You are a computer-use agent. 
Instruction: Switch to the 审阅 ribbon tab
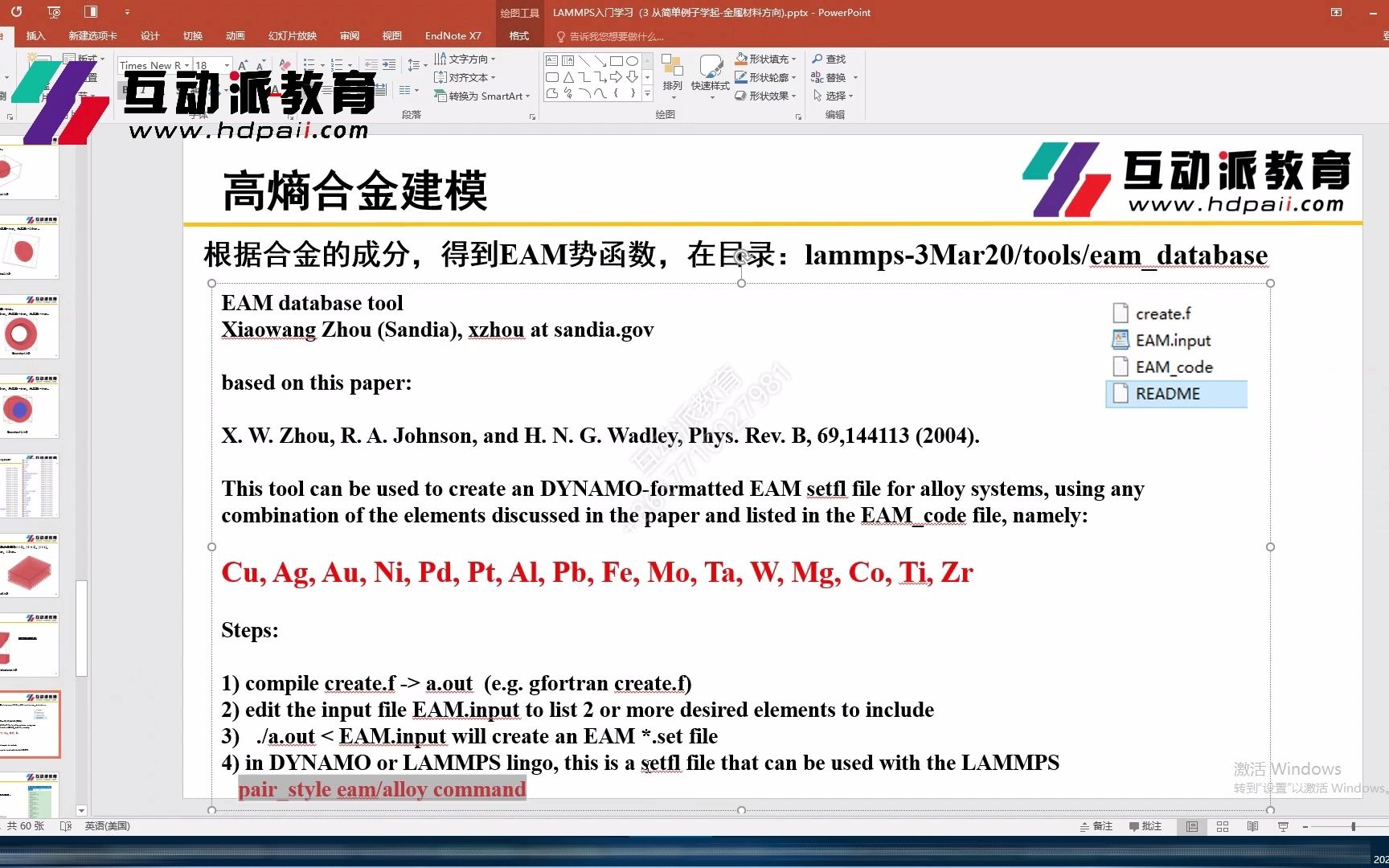pos(349,35)
